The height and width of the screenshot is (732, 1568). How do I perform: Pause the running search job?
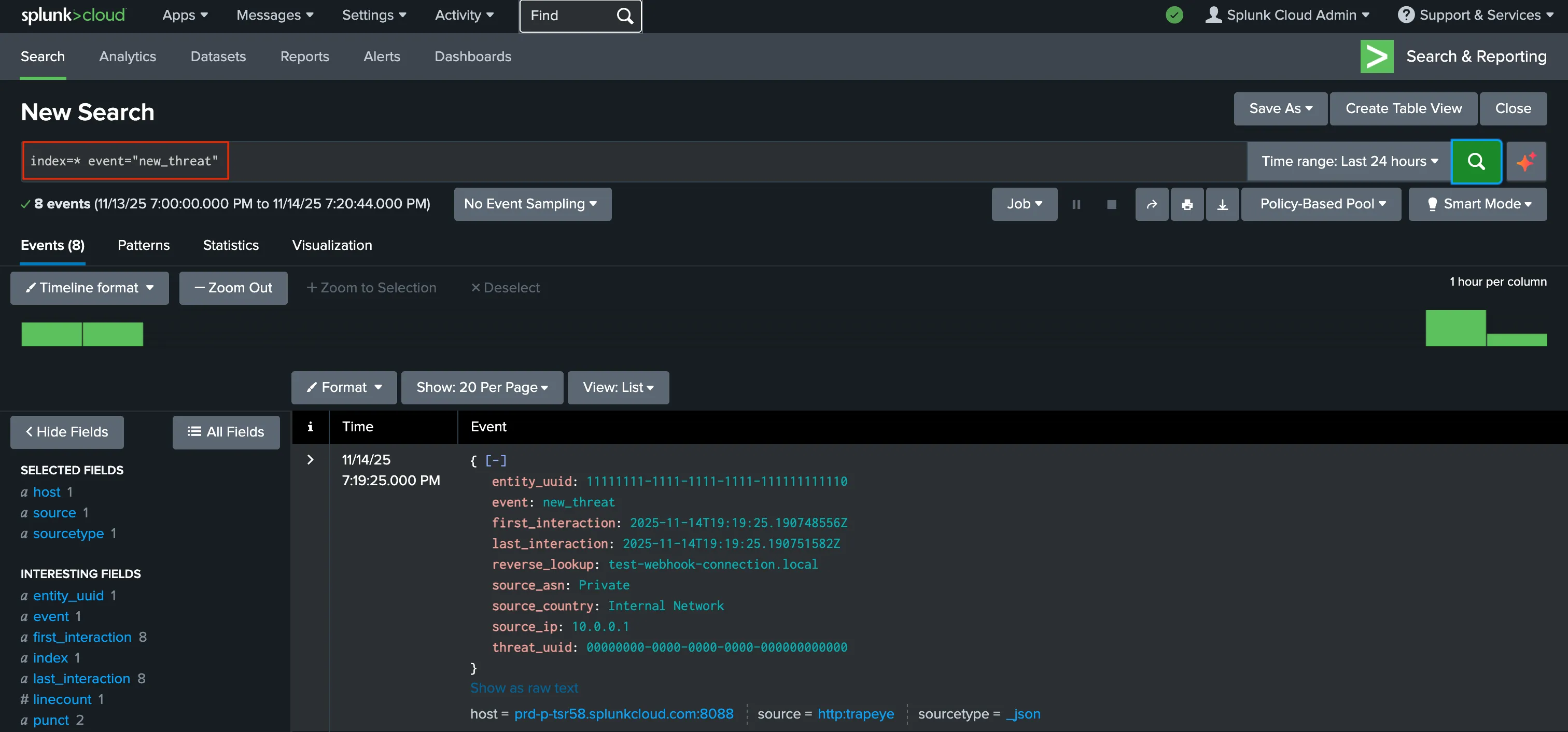click(1076, 204)
